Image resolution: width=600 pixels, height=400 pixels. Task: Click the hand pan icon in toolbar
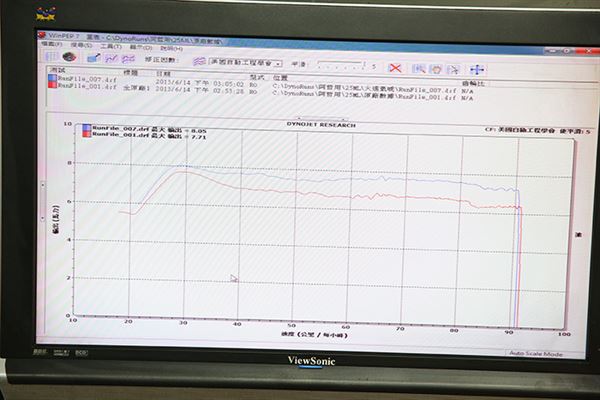click(437, 68)
